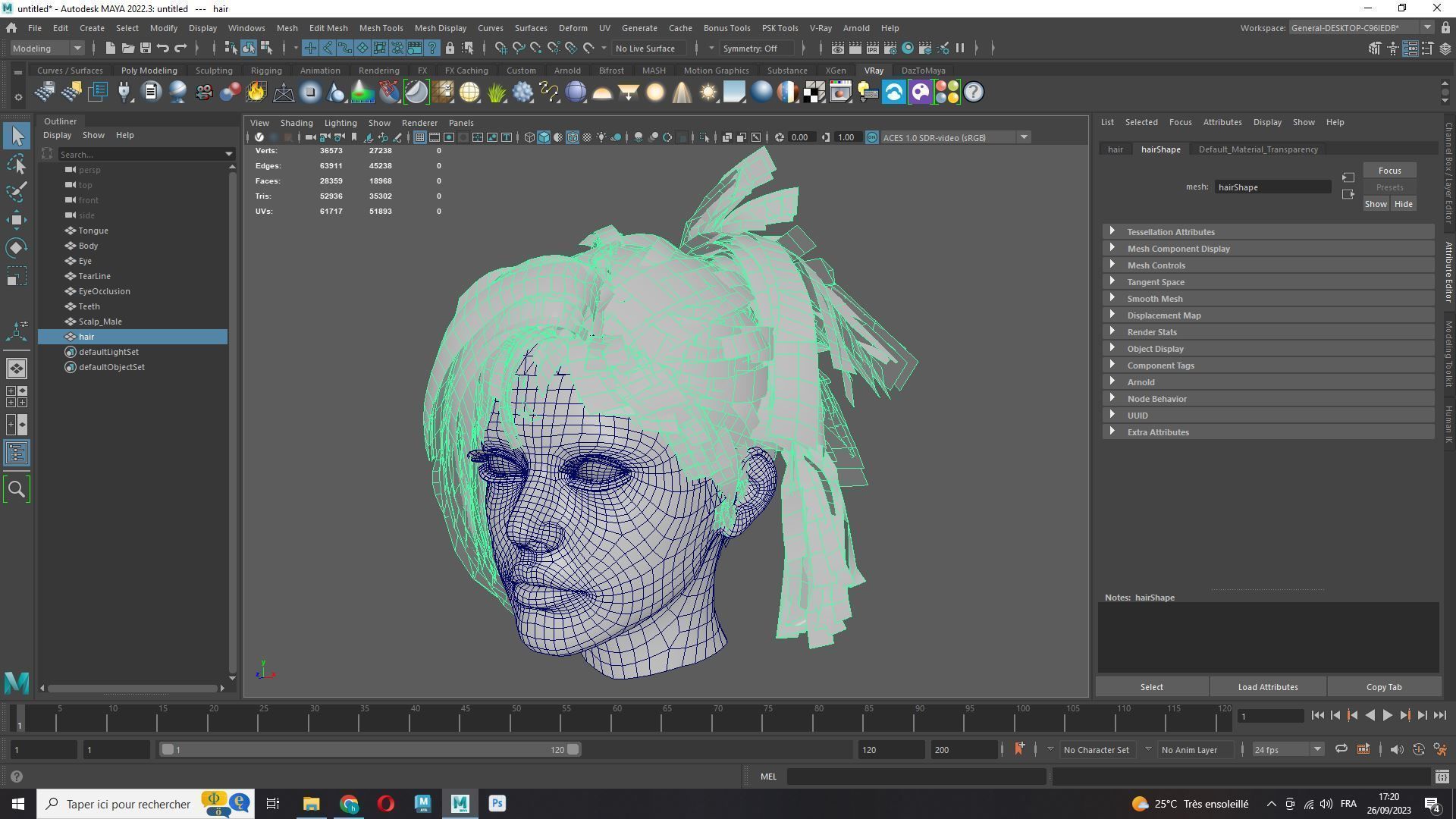The height and width of the screenshot is (819, 1456).
Task: Expand the Render Stats section
Action: [x=1268, y=331]
